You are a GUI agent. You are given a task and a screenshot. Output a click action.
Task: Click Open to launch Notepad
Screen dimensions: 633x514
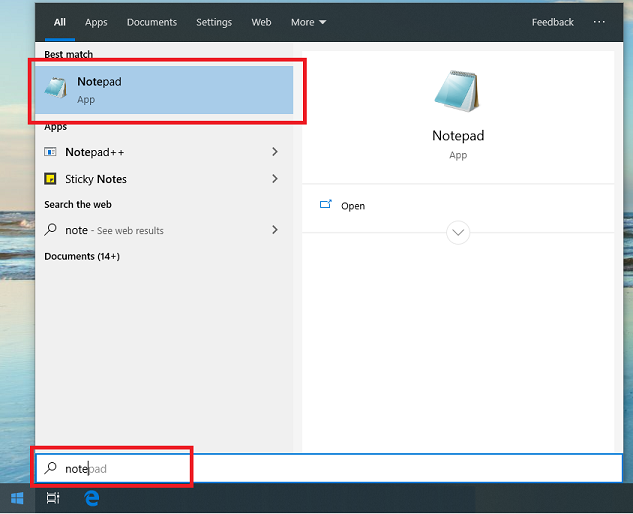352,206
